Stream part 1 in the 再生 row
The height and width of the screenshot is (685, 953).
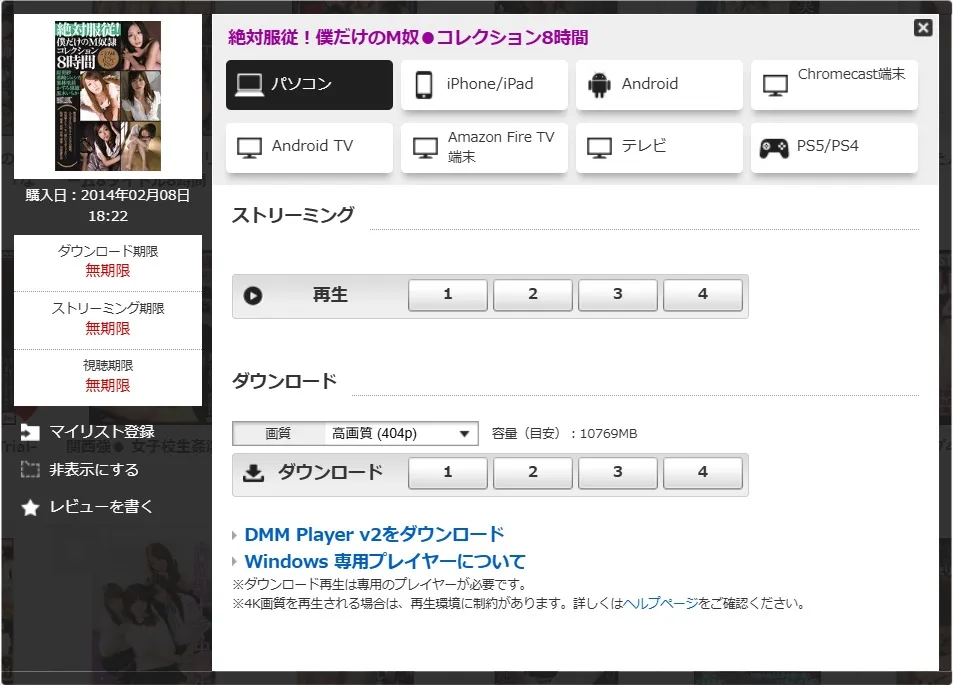point(448,295)
